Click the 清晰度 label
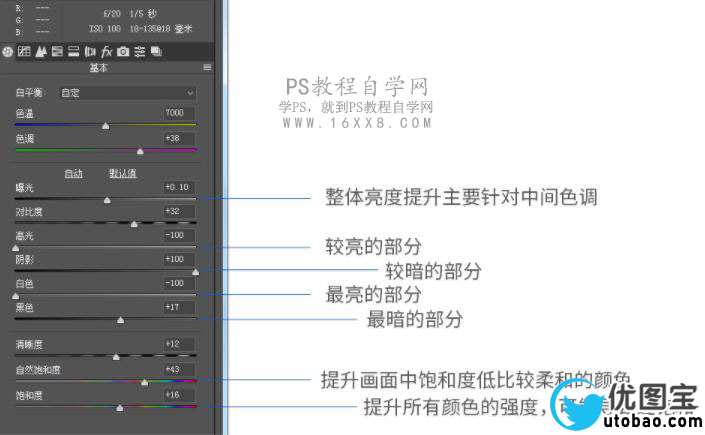The width and height of the screenshot is (705, 435). 29,345
